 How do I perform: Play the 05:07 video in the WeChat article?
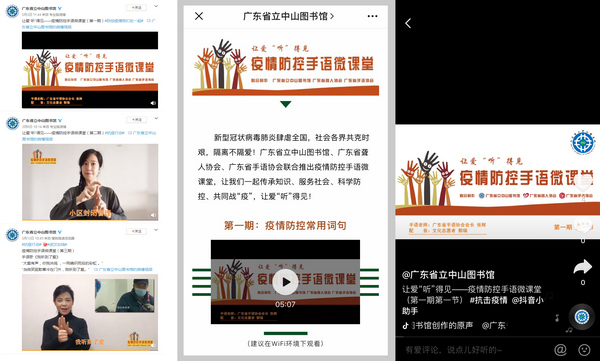(x=285, y=282)
